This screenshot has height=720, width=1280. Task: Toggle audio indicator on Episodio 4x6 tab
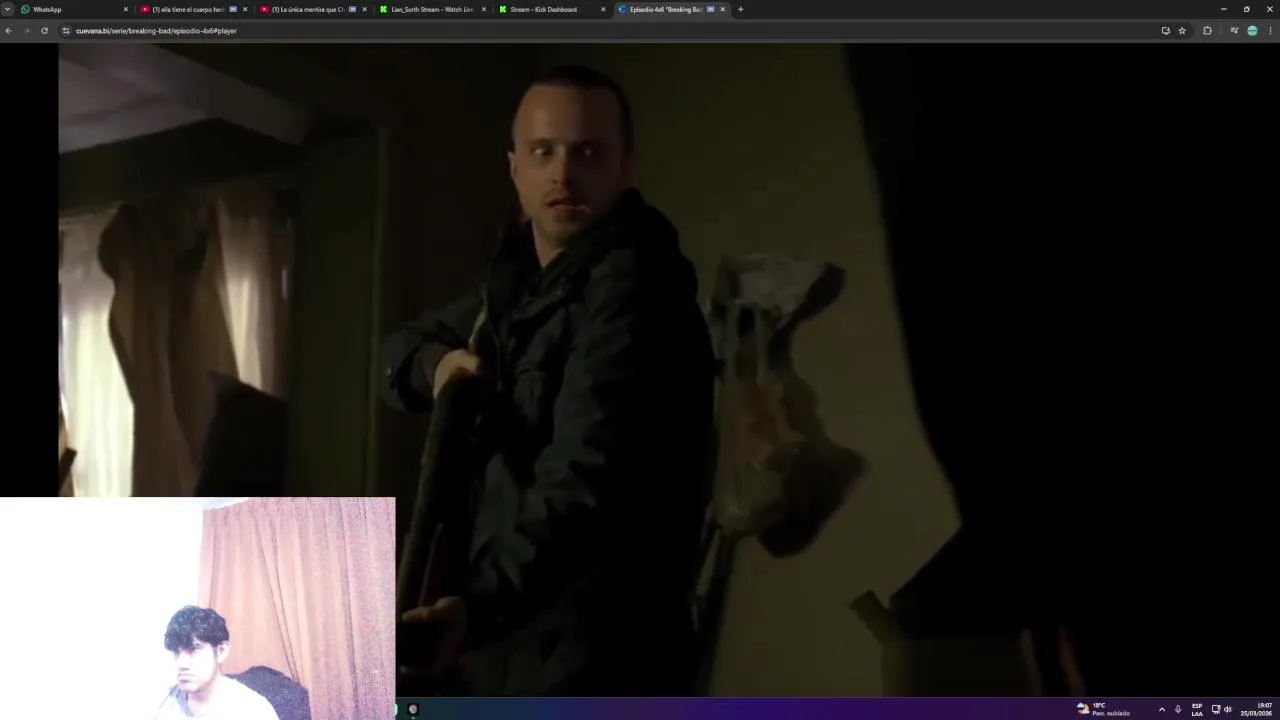point(711,9)
